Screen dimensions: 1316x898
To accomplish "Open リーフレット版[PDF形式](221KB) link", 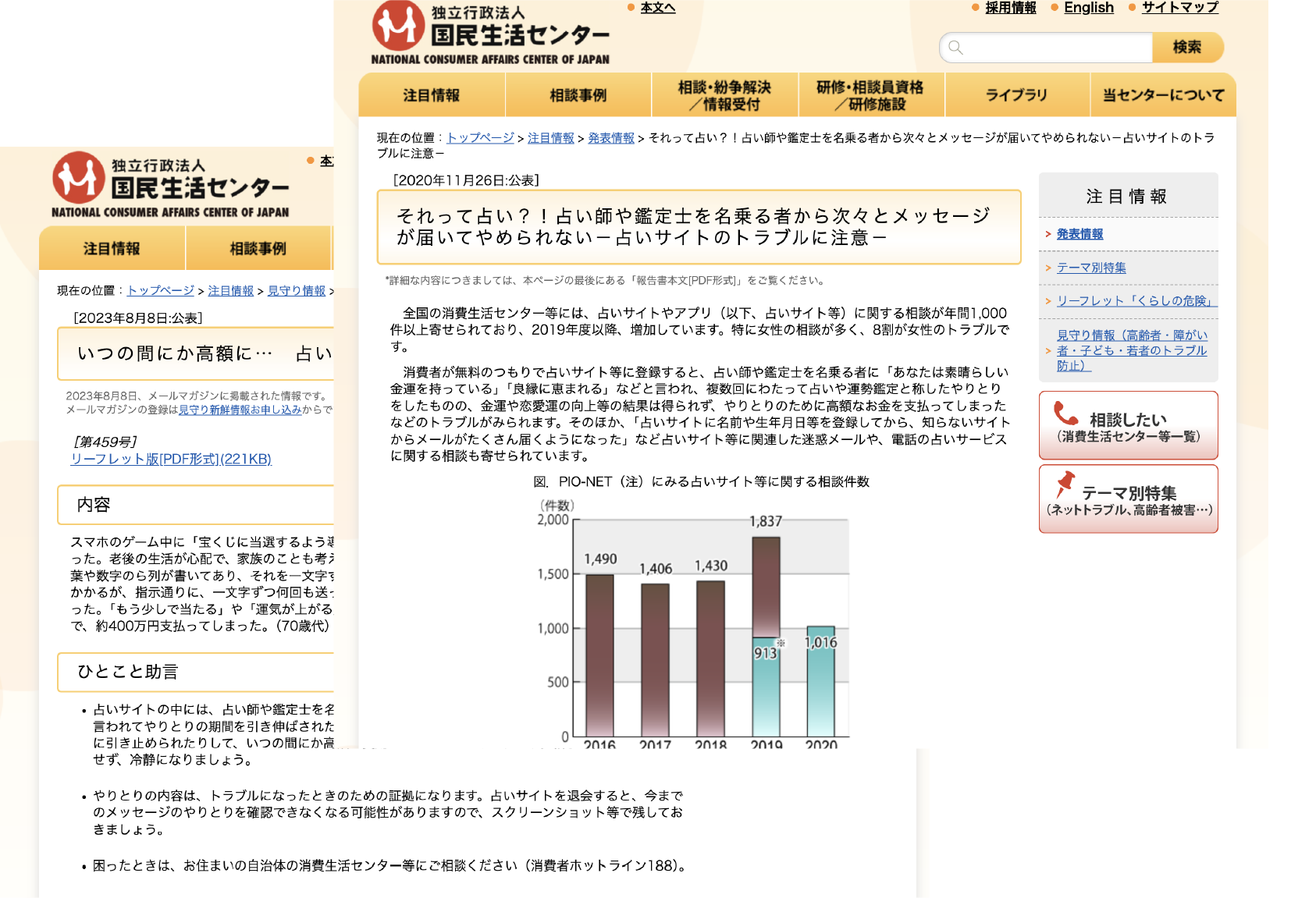I will point(170,459).
